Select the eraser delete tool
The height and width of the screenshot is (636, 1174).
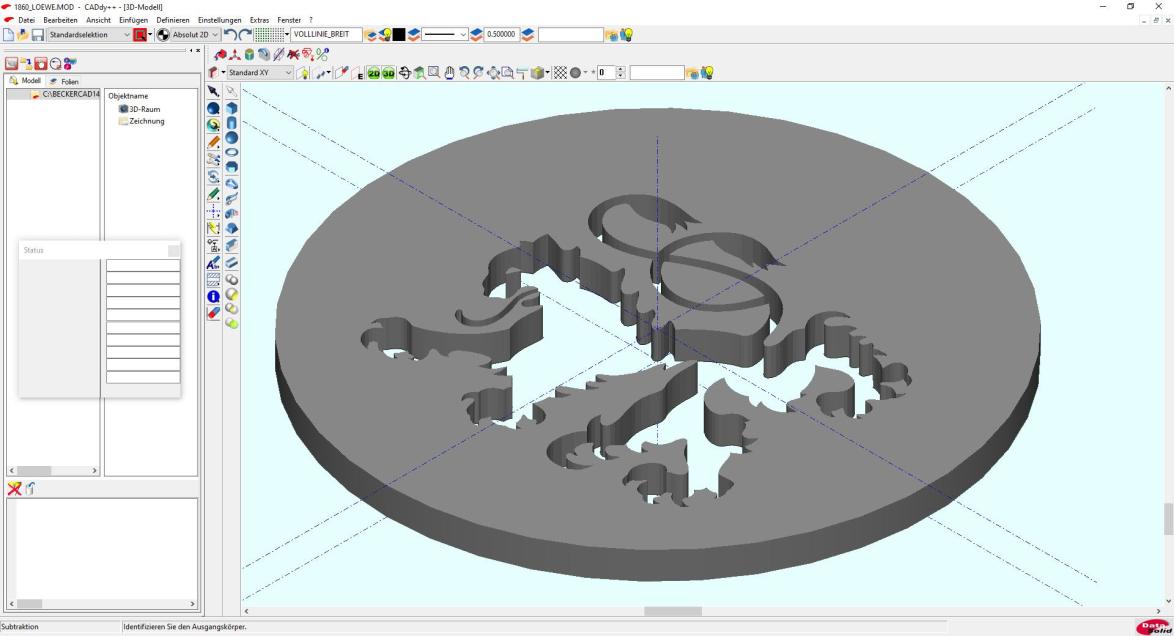(x=214, y=313)
